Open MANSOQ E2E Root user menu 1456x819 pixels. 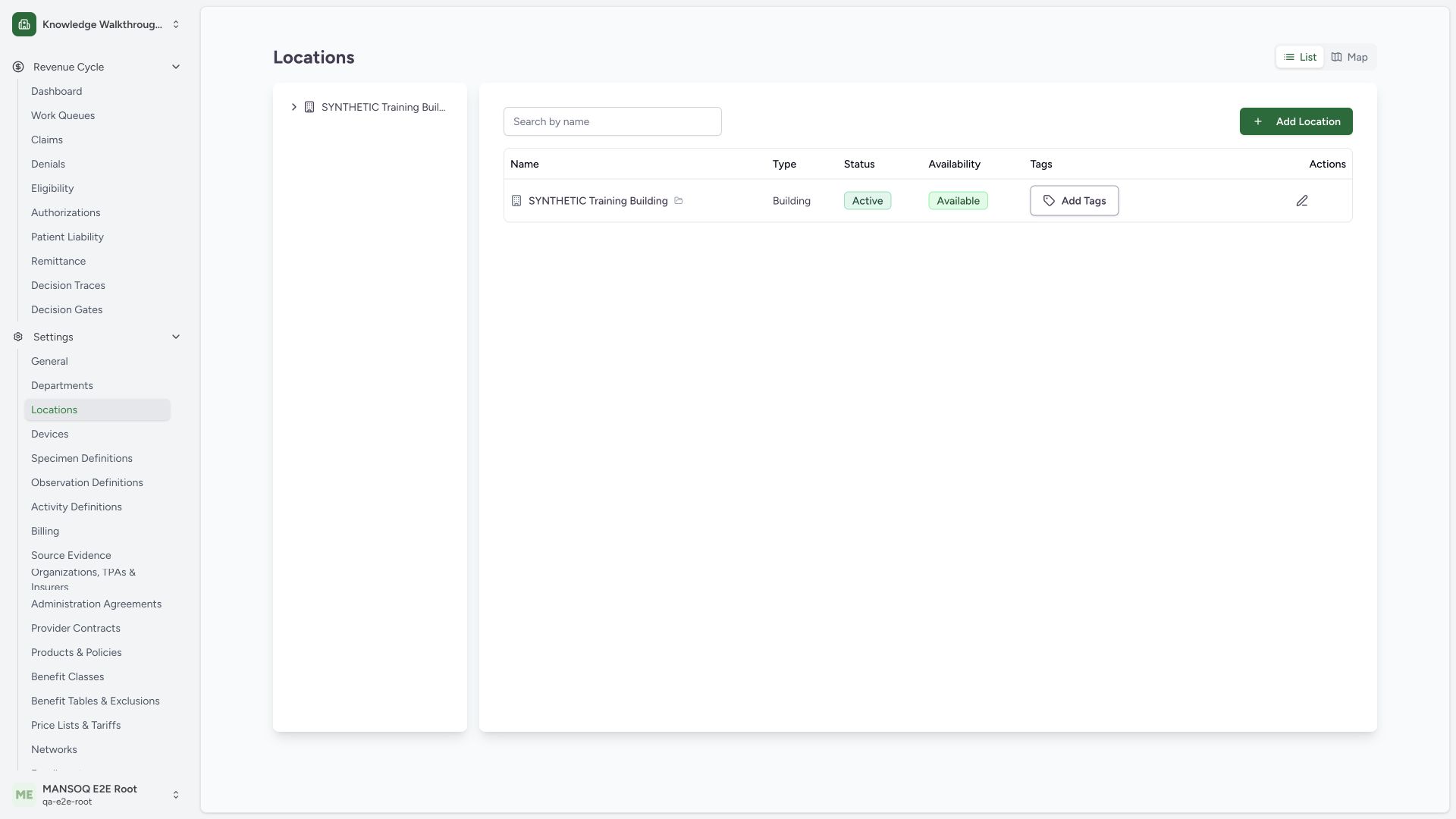(97, 795)
